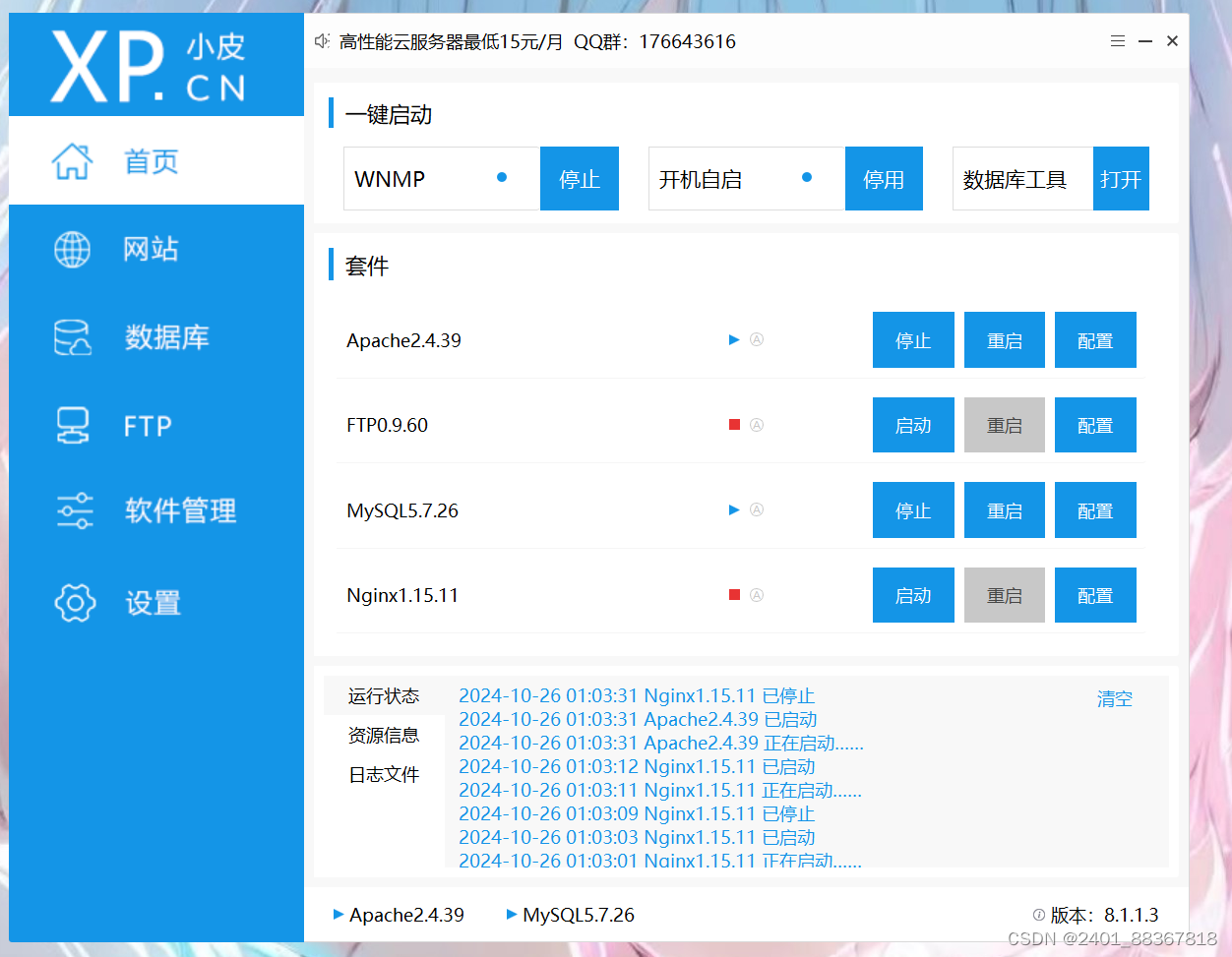Stop the Apache2.4.39 service
The width and height of the screenshot is (1232, 957).
point(913,340)
